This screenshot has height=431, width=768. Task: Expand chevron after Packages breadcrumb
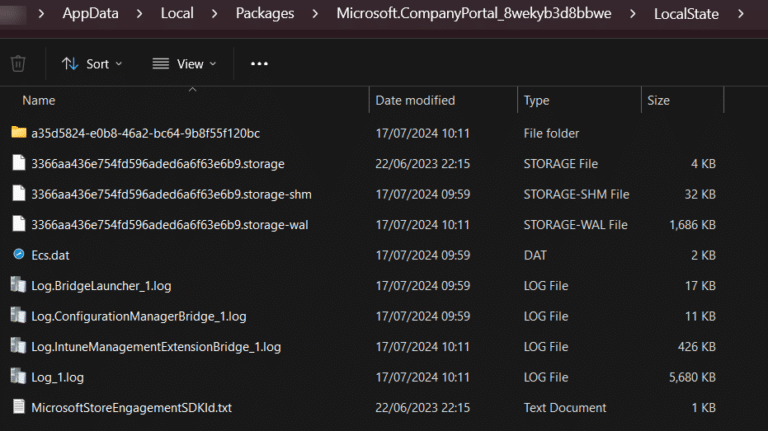(x=315, y=14)
